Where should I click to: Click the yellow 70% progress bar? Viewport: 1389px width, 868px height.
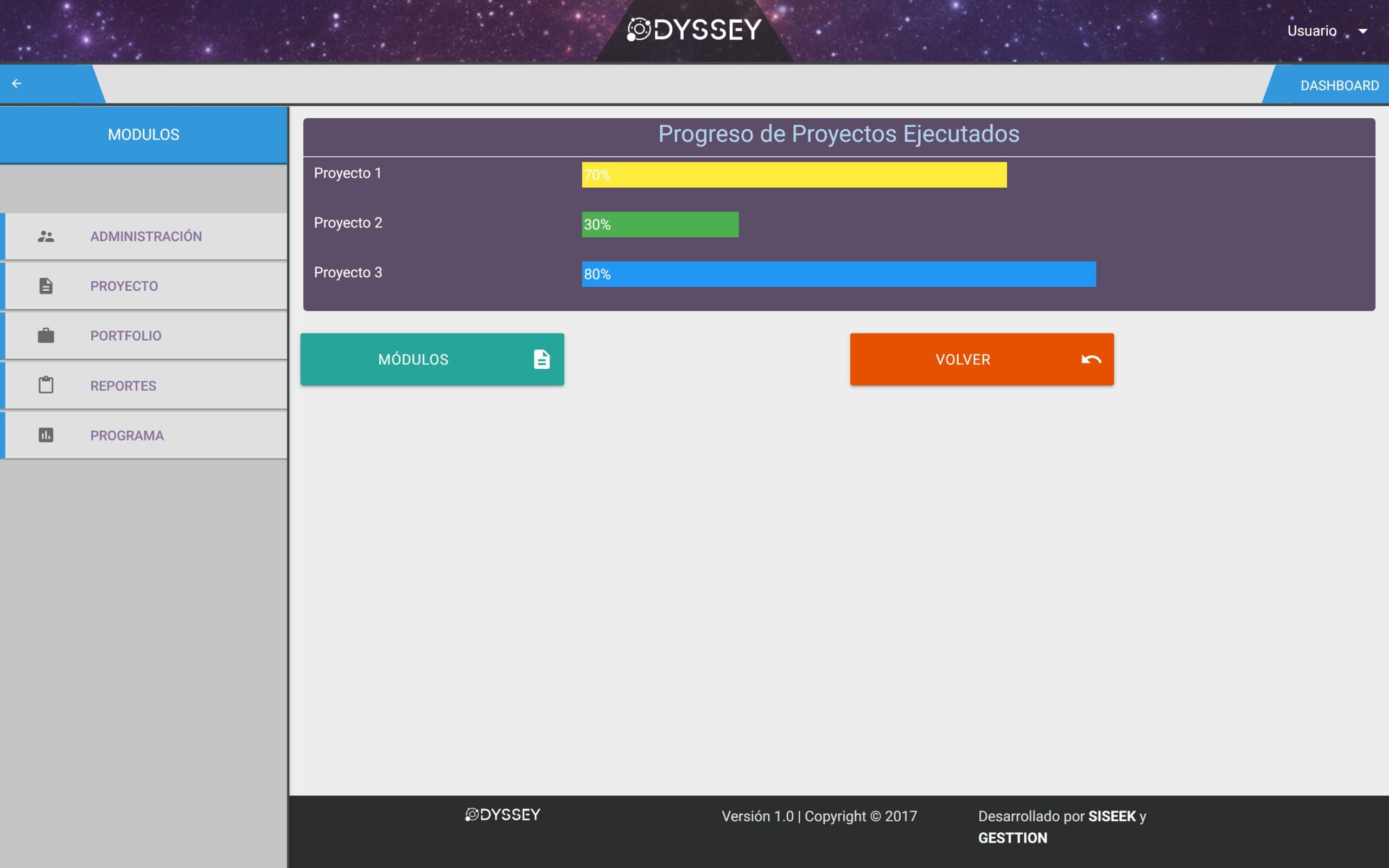click(794, 175)
